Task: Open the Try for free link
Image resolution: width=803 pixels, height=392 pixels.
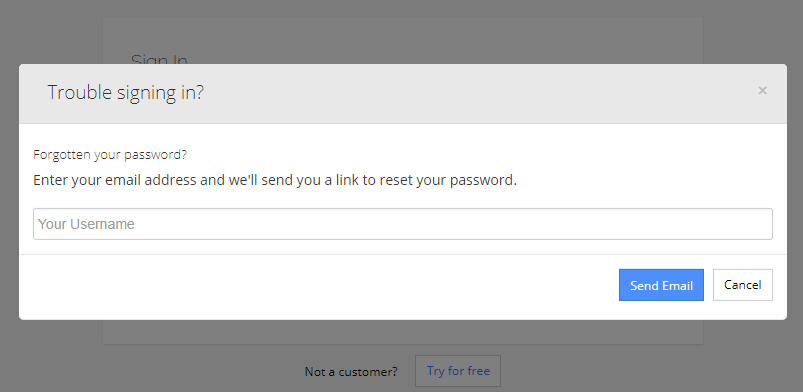Action: [x=458, y=371]
